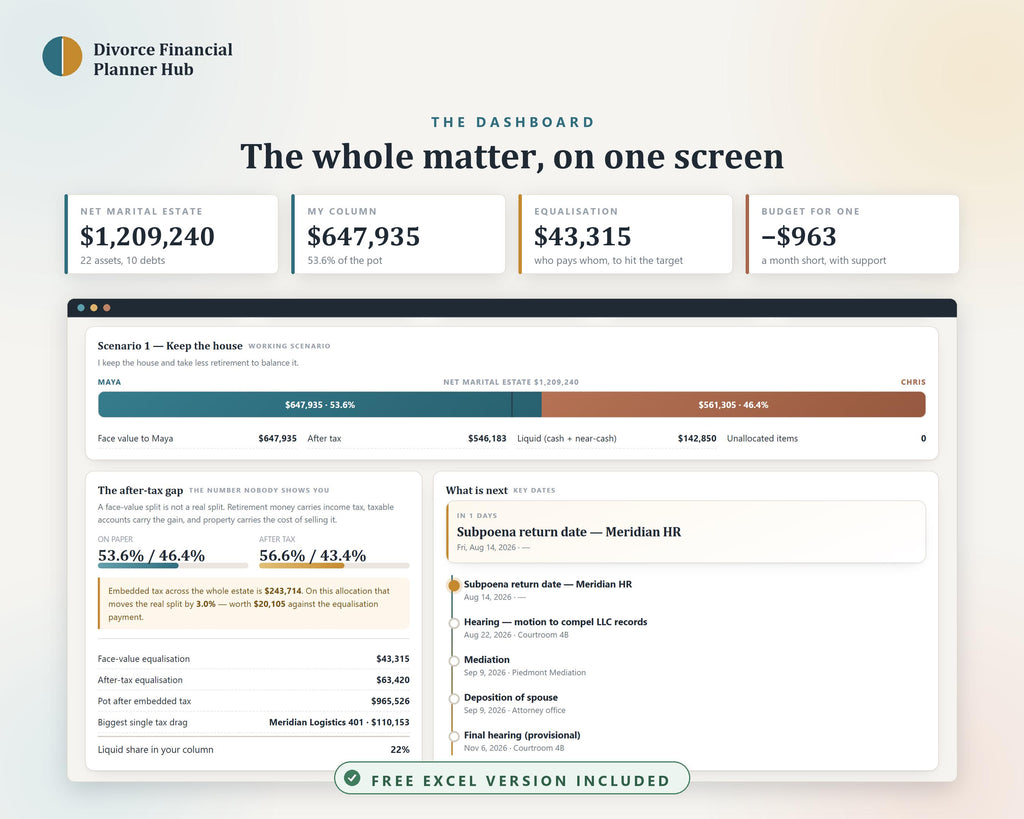The height and width of the screenshot is (819, 1024).
Task: Open the Budget For One −$963 card
Action: tap(852, 234)
